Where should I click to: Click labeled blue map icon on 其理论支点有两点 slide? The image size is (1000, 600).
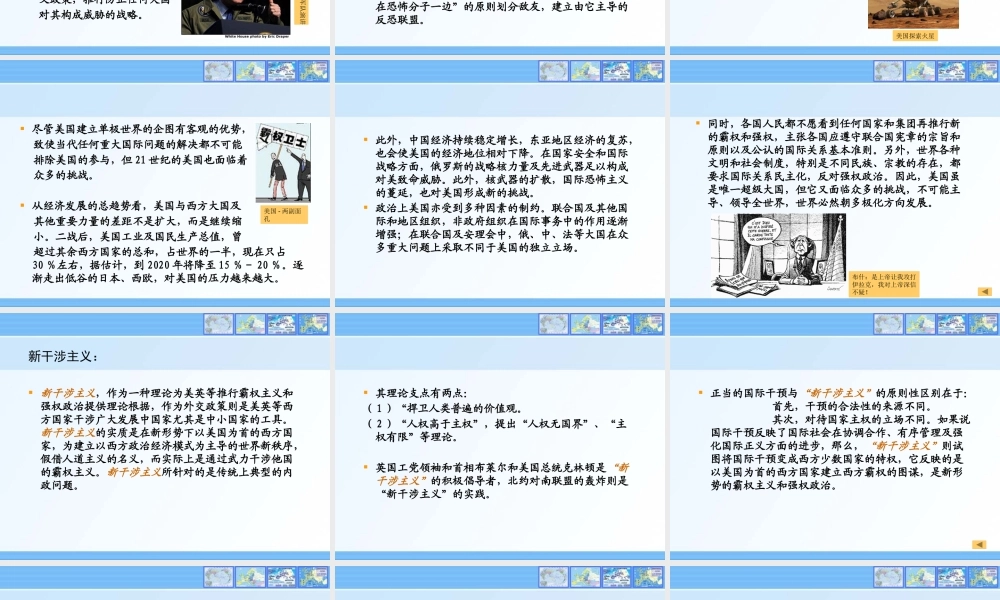[x=616, y=324]
